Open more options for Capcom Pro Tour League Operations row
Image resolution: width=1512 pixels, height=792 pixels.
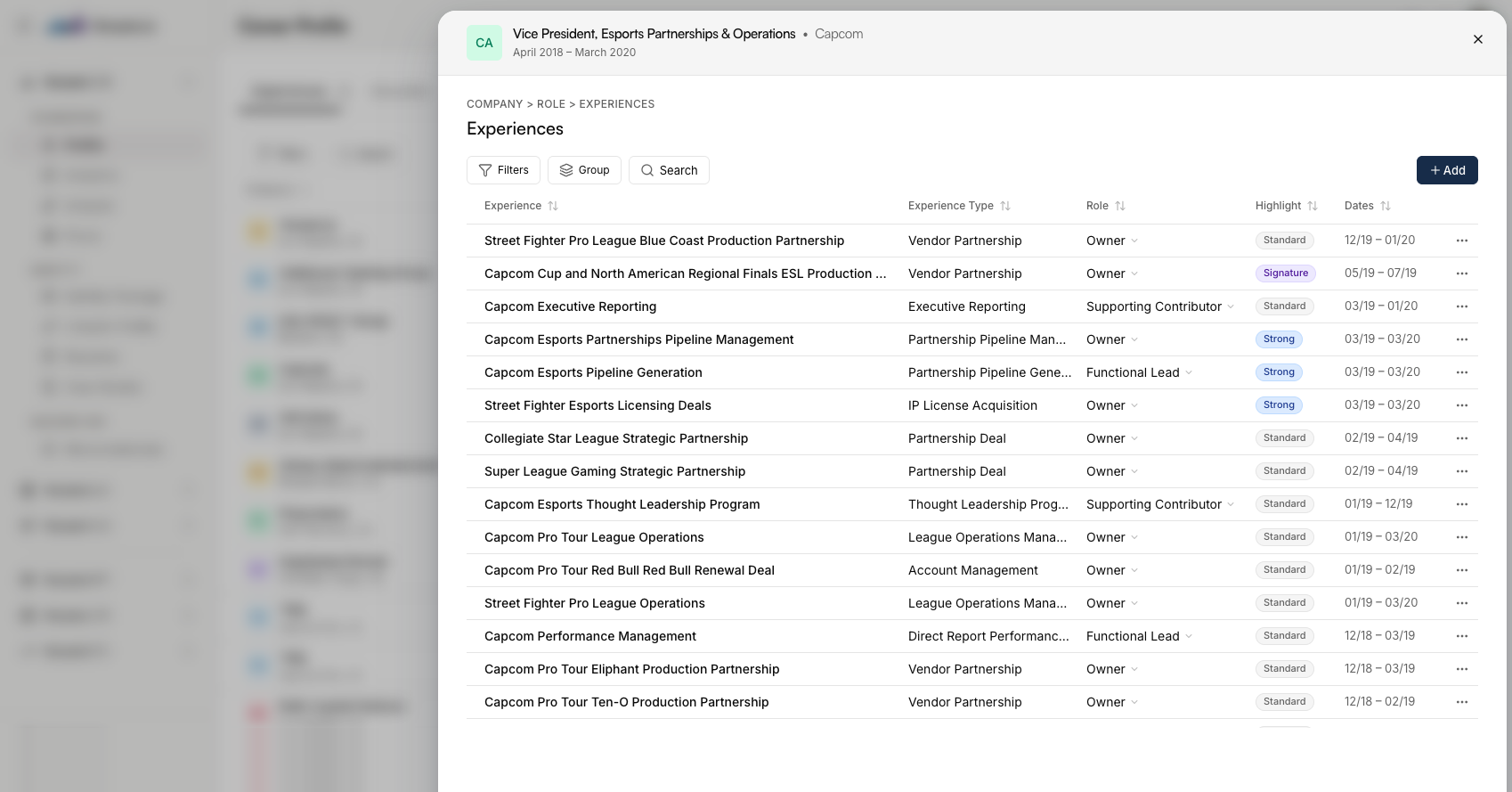click(x=1462, y=537)
